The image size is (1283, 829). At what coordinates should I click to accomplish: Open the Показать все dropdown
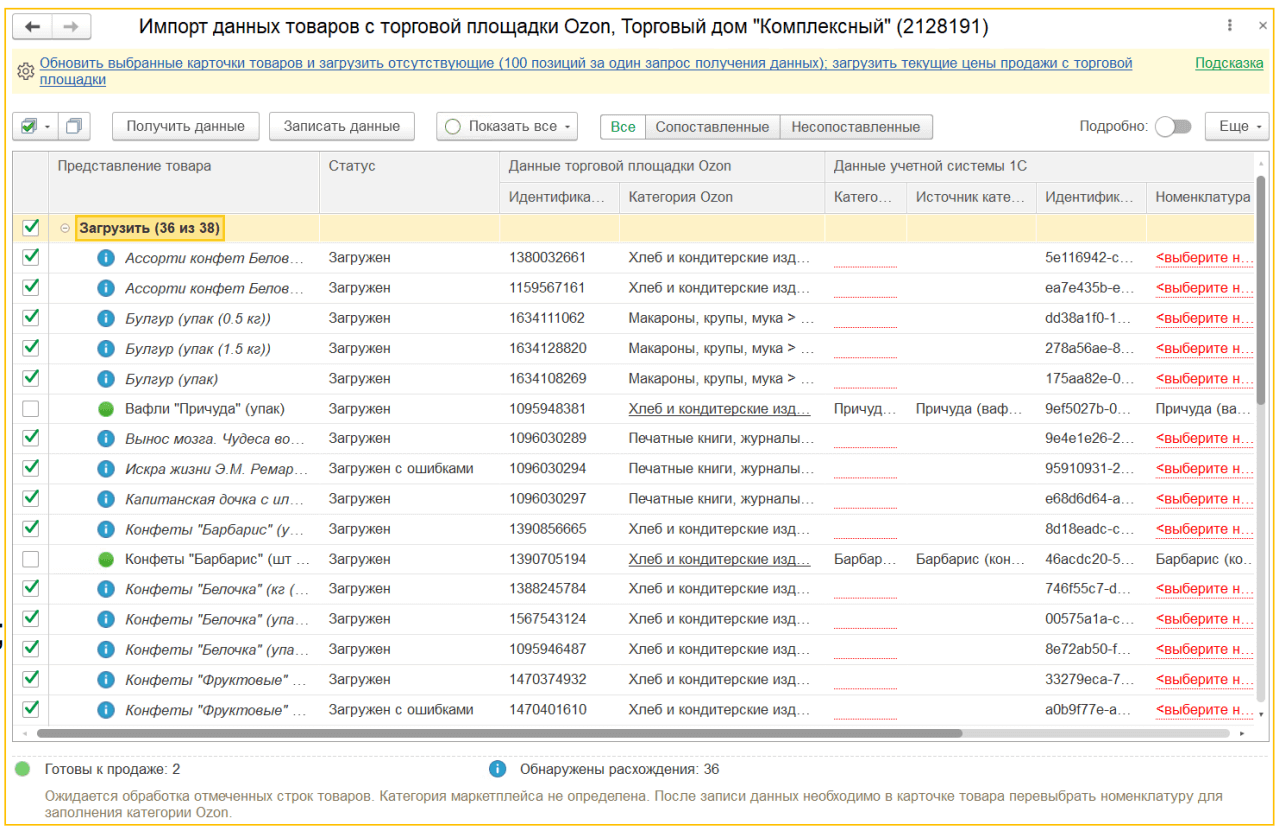[x=506, y=126]
